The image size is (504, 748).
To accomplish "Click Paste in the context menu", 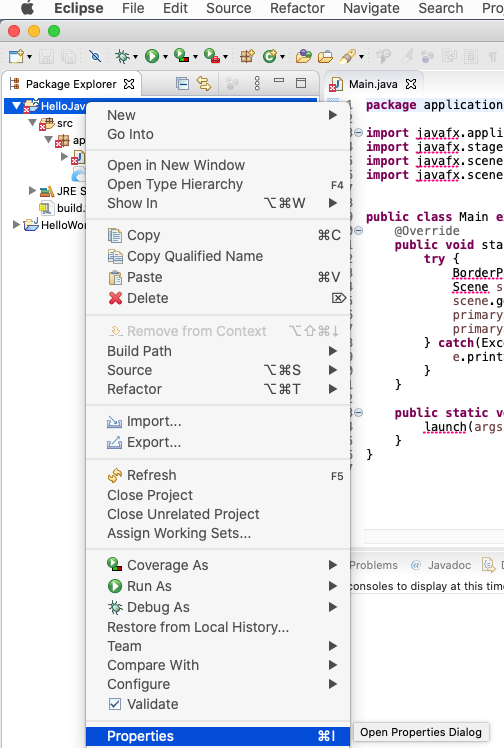I will [x=217, y=277].
